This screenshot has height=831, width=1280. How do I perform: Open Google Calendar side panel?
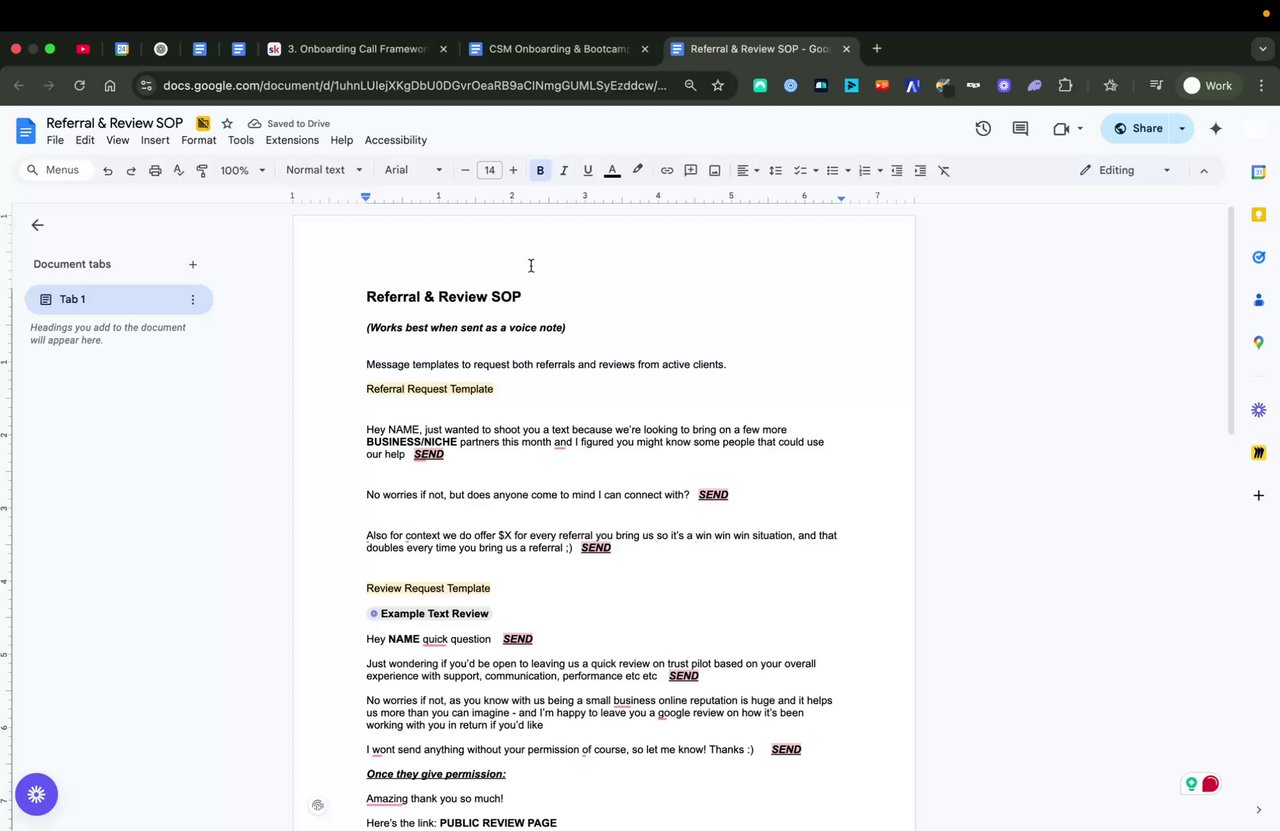tap(1259, 172)
